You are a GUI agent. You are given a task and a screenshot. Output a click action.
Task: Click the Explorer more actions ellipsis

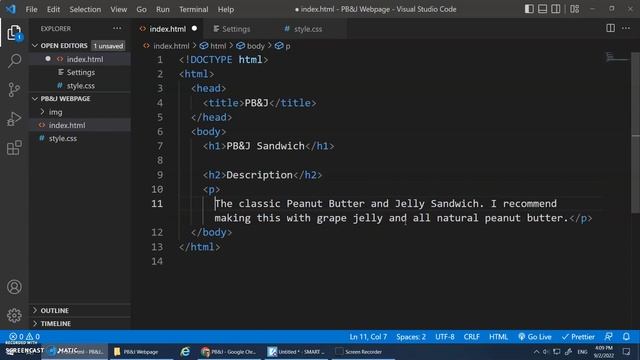(x=117, y=29)
